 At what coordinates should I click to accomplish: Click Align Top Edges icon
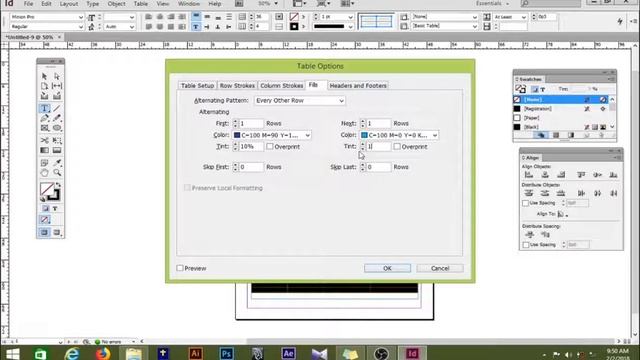pyautogui.click(x=581, y=175)
